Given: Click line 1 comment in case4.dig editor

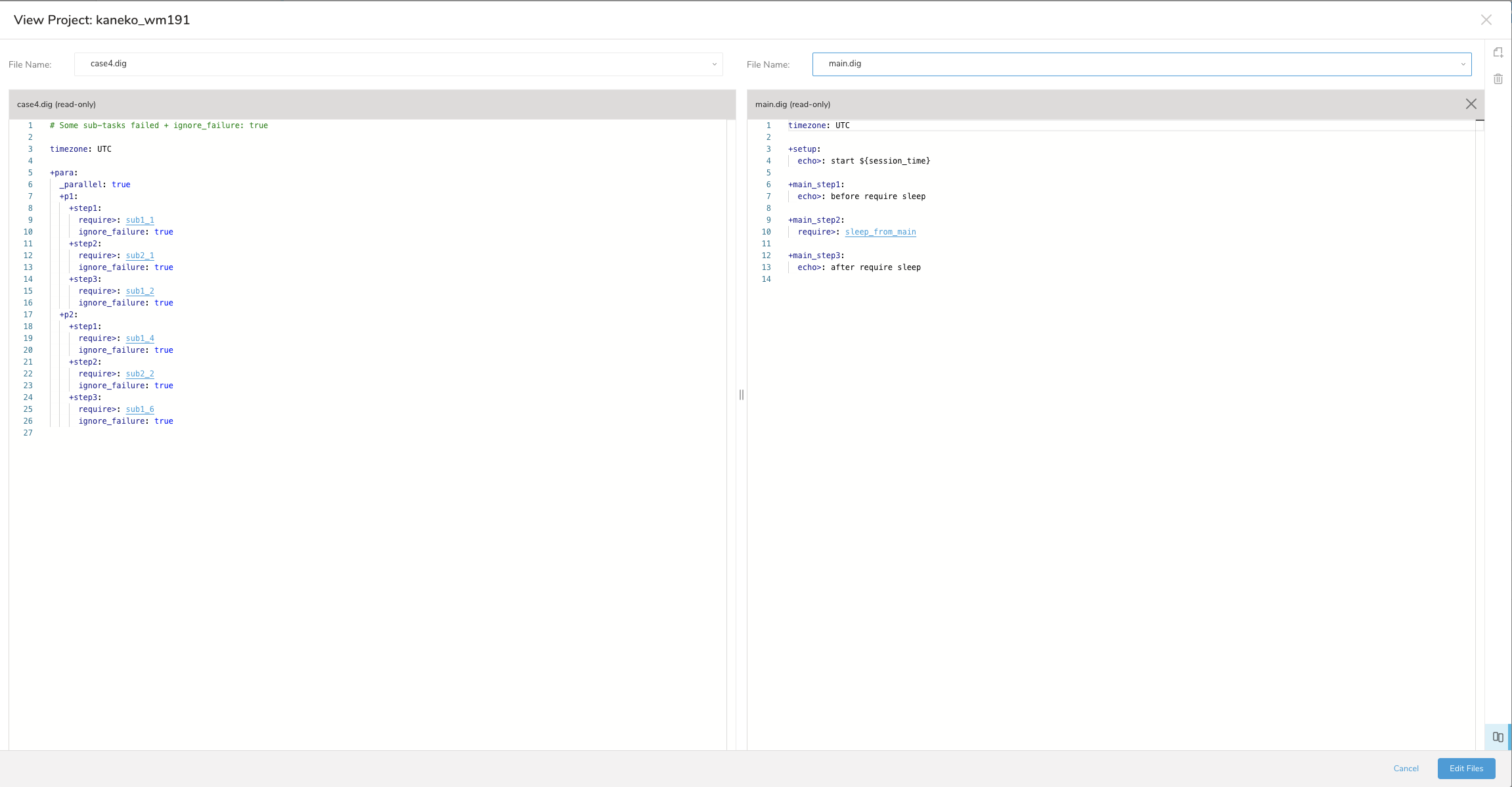Looking at the screenshot, I should pos(159,125).
